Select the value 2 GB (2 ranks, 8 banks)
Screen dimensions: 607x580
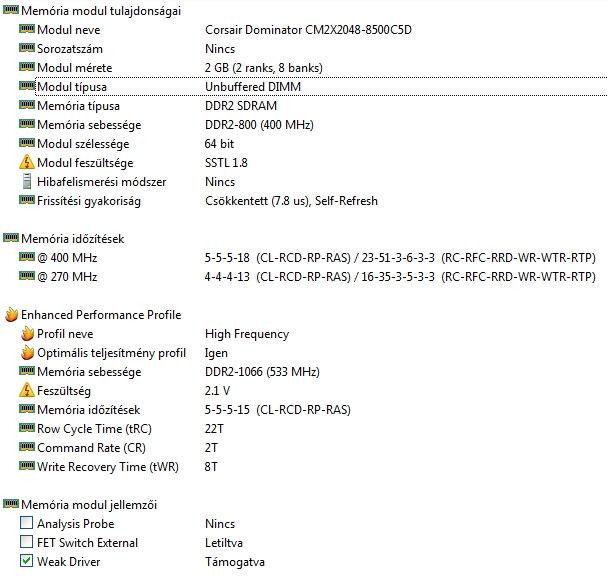(264, 68)
